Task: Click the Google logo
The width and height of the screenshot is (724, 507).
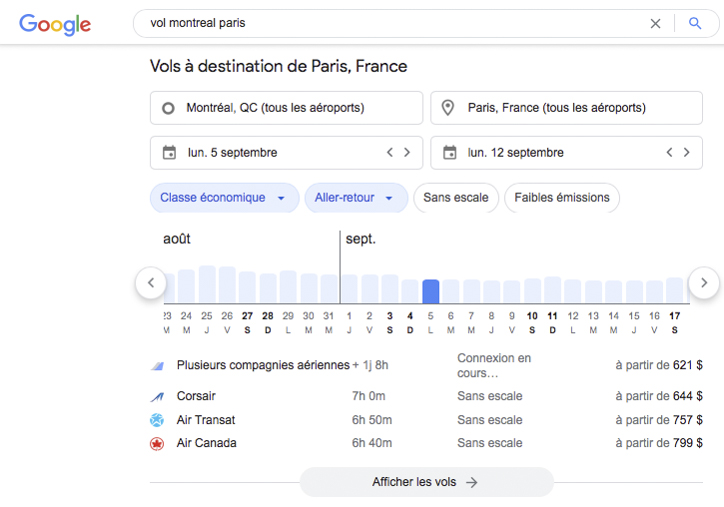Action: pyautogui.click(x=55, y=24)
